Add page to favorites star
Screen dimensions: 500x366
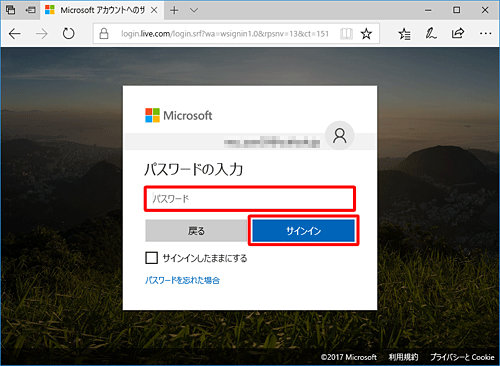pos(366,34)
